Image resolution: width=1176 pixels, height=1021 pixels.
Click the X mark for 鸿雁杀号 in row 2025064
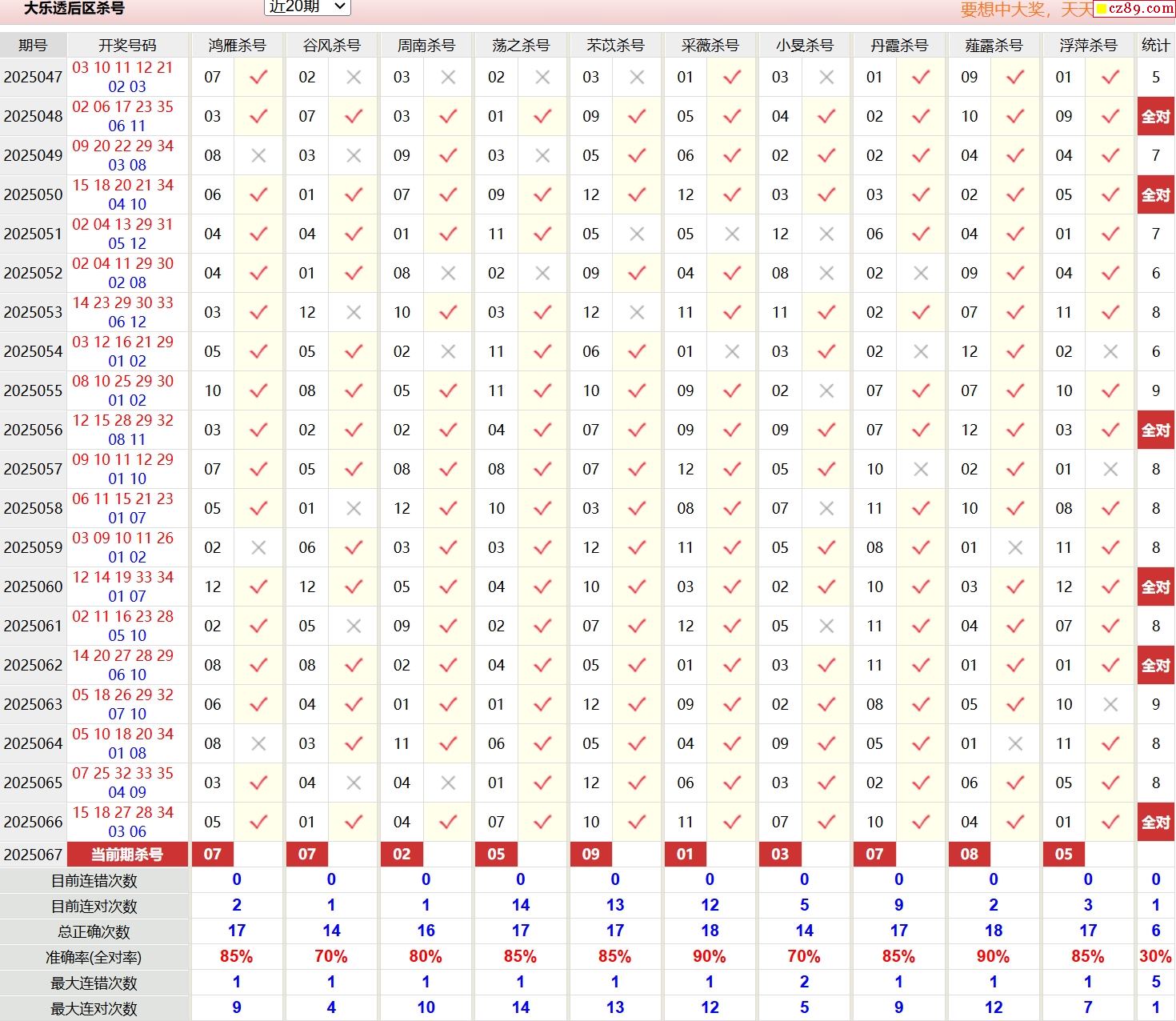click(x=258, y=744)
